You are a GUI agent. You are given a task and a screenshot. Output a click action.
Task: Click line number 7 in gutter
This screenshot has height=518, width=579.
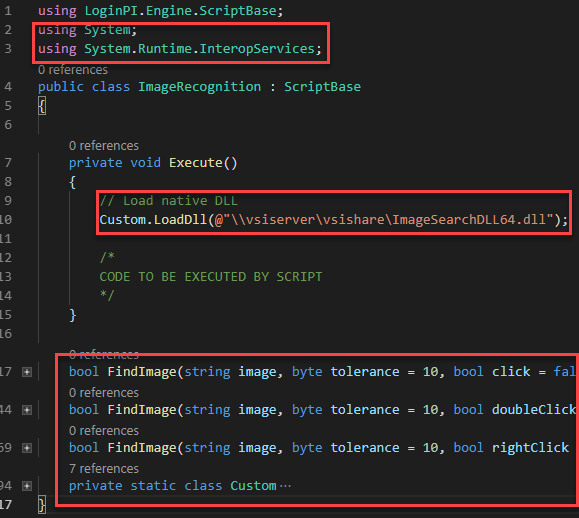pyautogui.click(x=8, y=163)
